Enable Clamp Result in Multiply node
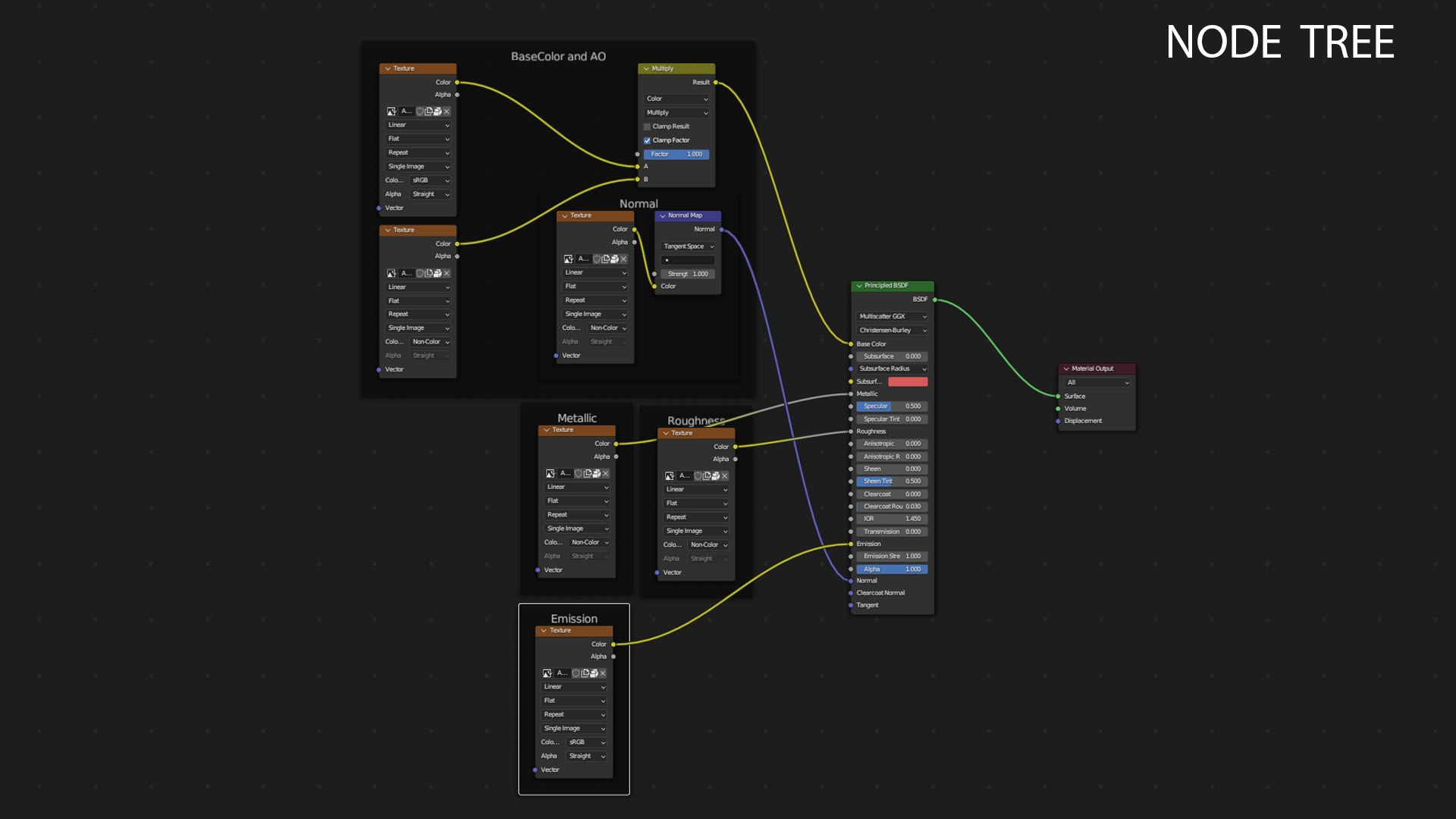The image size is (1456, 819). point(647,127)
